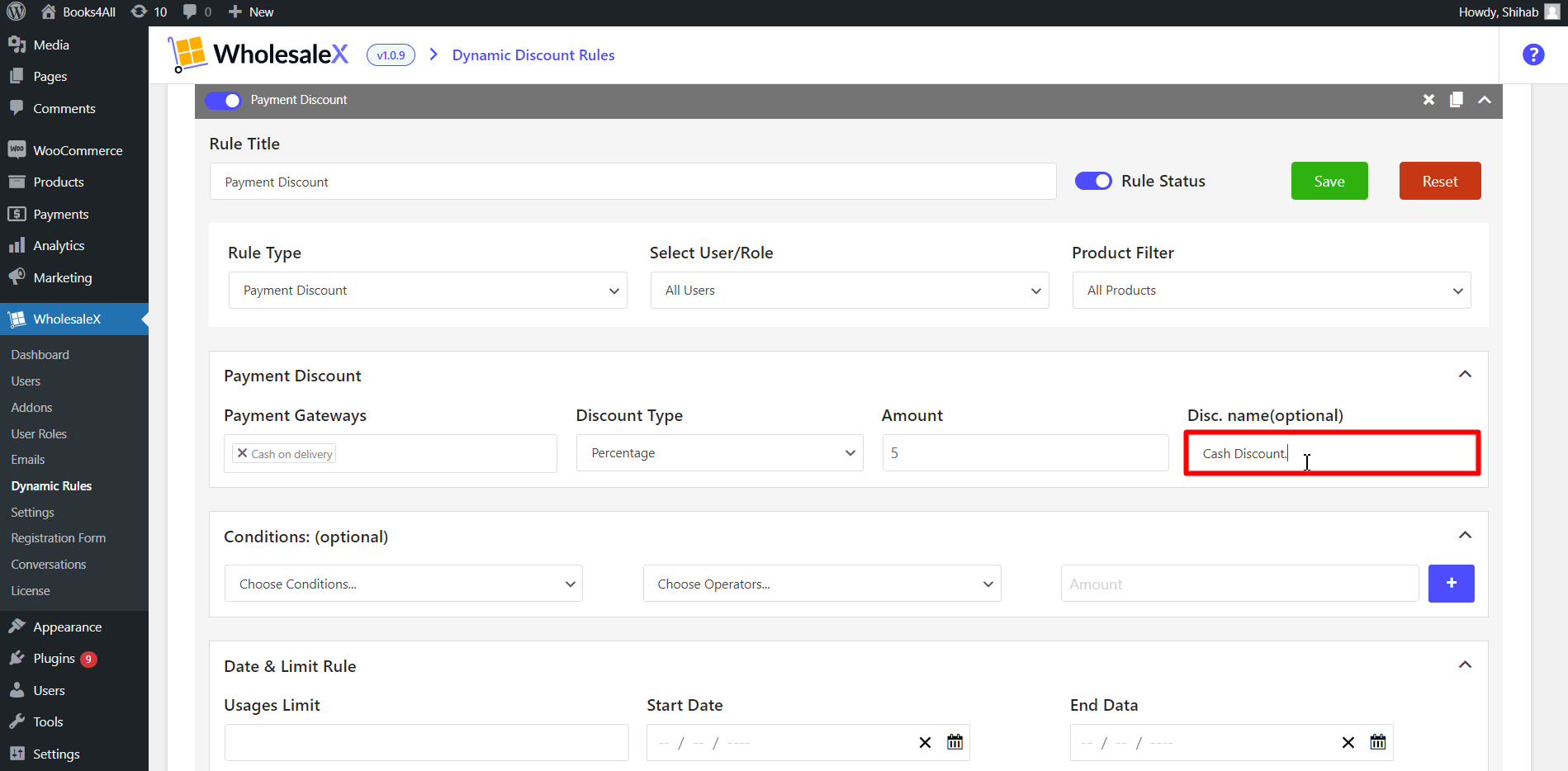This screenshot has width=1568, height=771.
Task: Open WholesaleX Users submenu item
Action: (26, 381)
